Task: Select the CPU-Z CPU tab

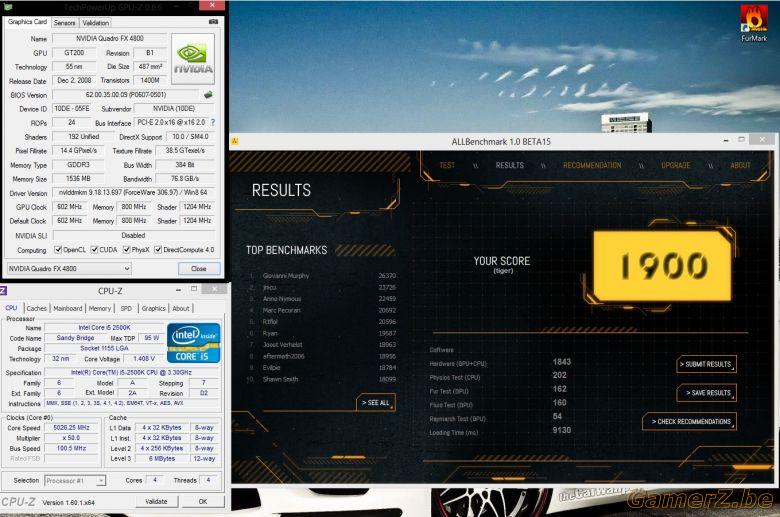Action: [11, 308]
